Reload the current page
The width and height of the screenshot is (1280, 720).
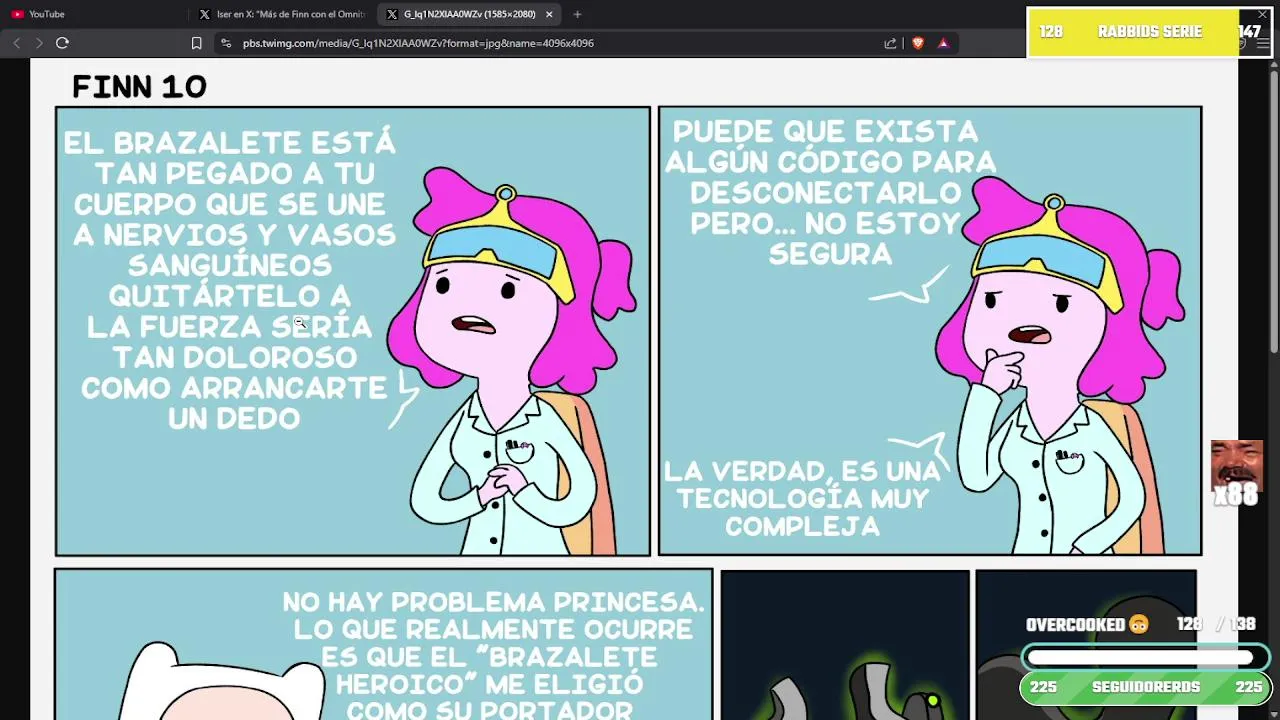click(62, 43)
